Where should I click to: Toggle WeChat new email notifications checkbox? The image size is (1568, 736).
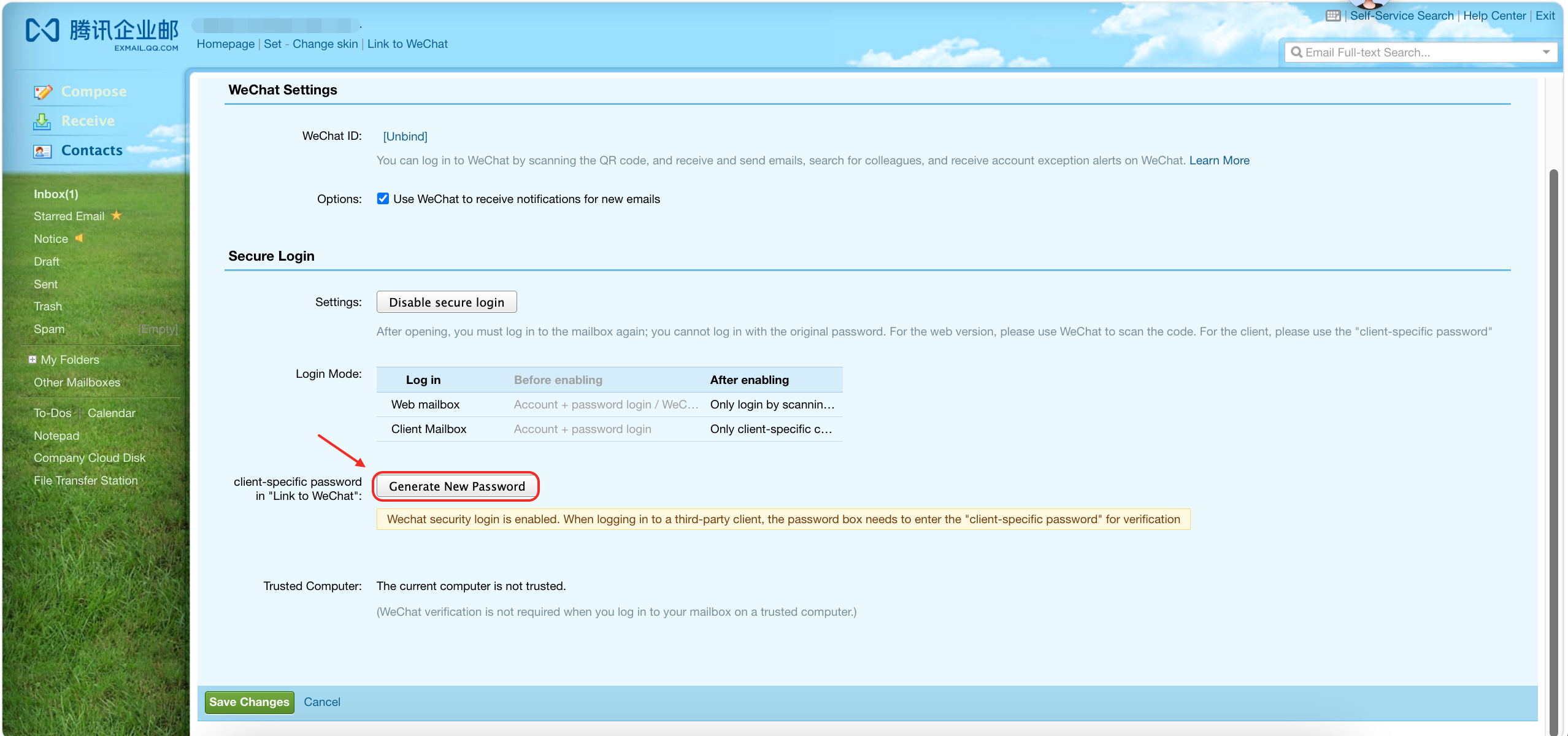[x=383, y=199]
